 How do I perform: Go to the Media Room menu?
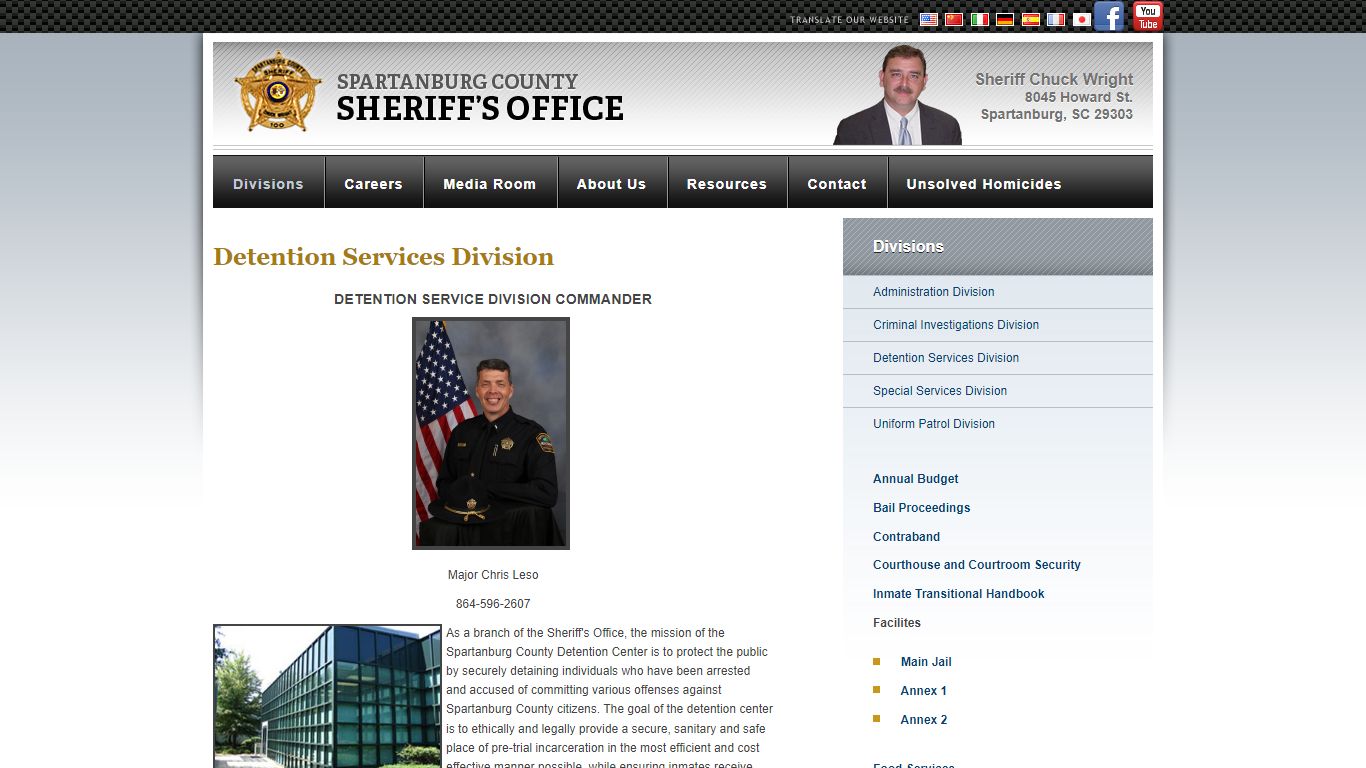coord(489,184)
